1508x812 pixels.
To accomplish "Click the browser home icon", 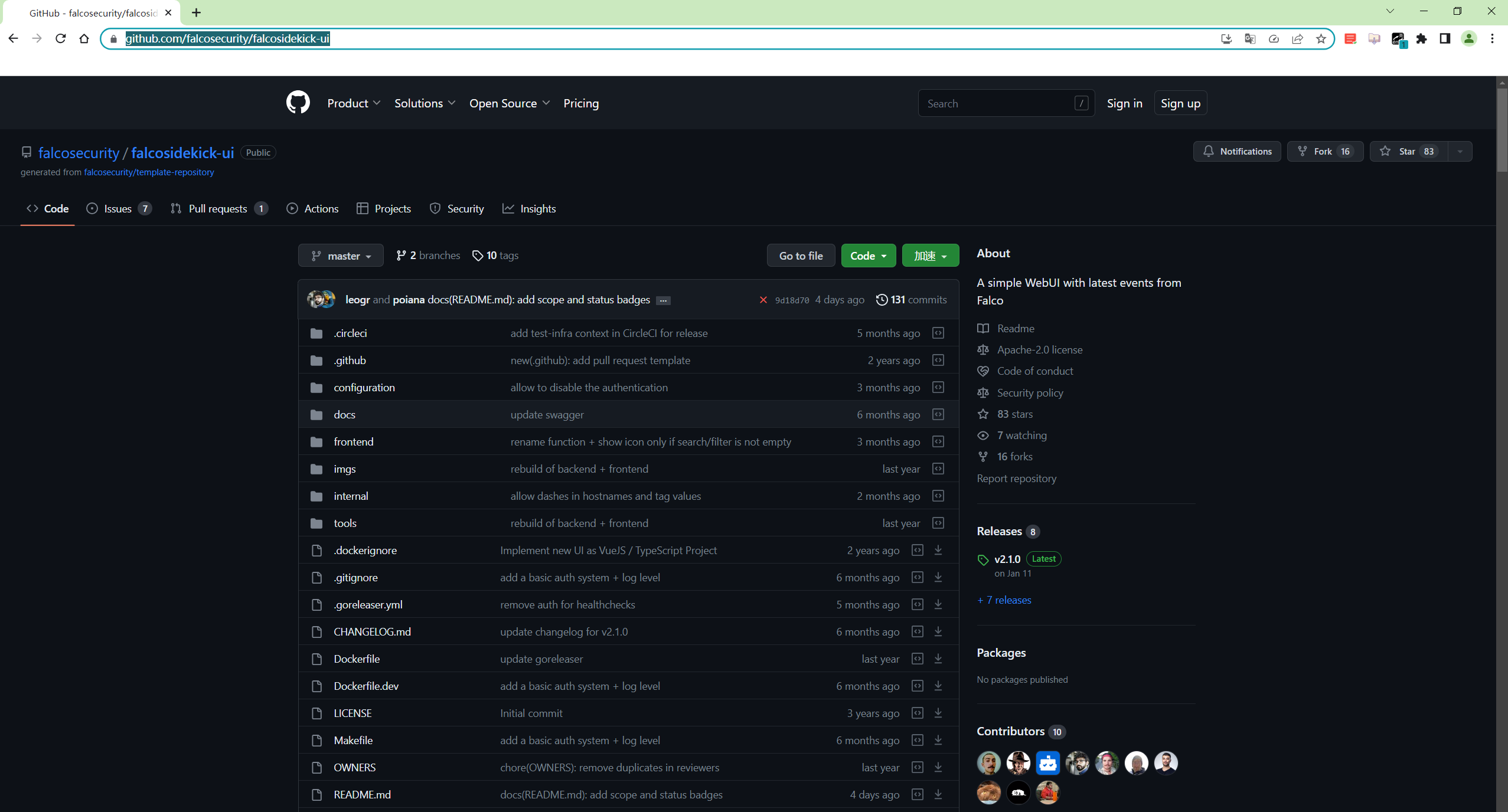I will click(x=84, y=38).
